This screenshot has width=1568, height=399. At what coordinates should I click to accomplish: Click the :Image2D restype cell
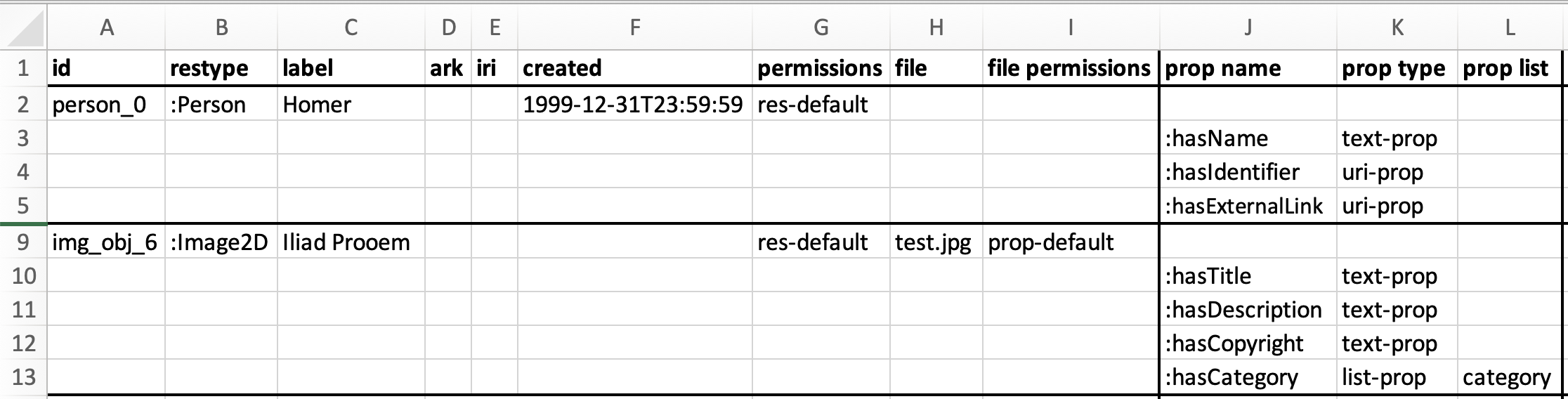tap(221, 242)
